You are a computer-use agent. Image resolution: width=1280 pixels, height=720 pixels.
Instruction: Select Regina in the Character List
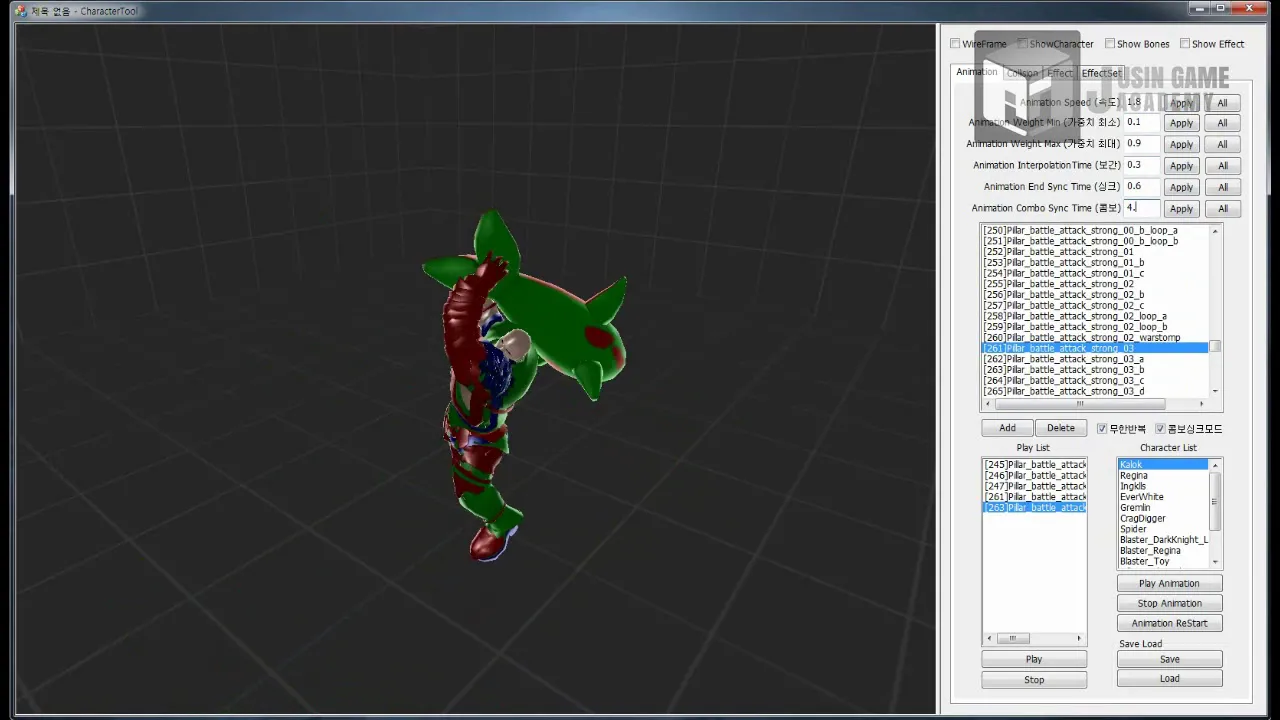tap(1163, 476)
